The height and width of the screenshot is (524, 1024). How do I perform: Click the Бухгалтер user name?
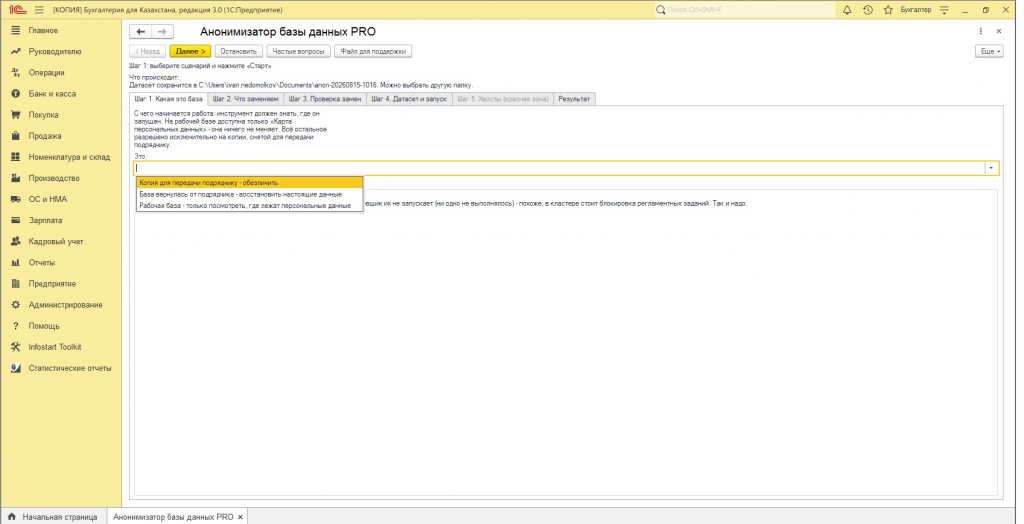coord(916,10)
